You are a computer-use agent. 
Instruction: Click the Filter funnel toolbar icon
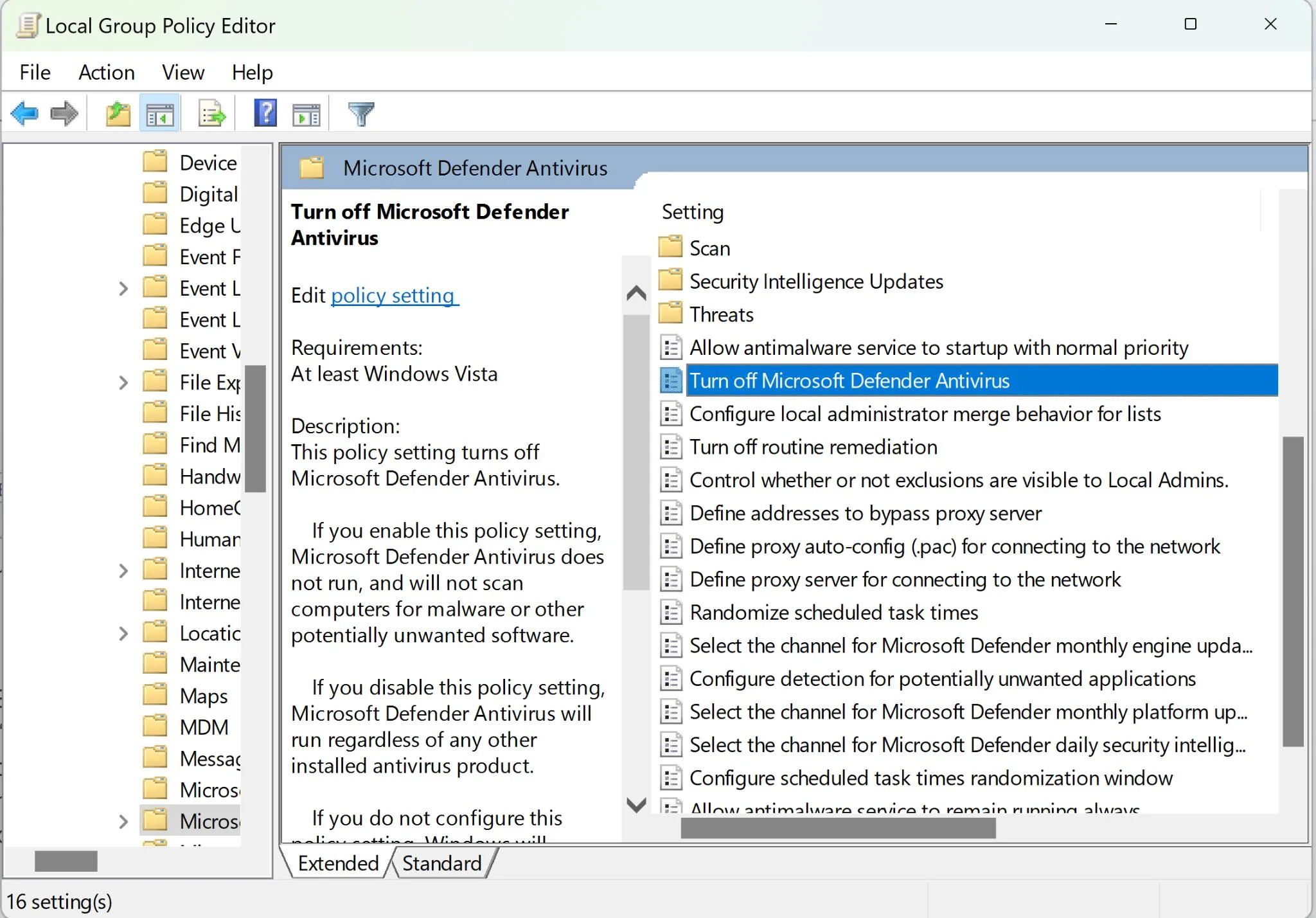360,114
